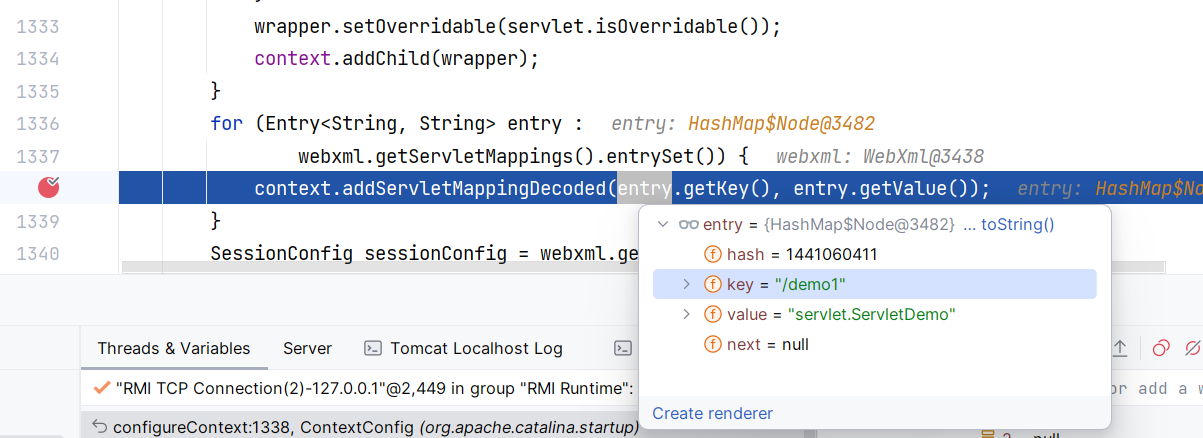This screenshot has height=438, width=1203.
Task: Click the field icon next to next
Action: click(x=713, y=345)
